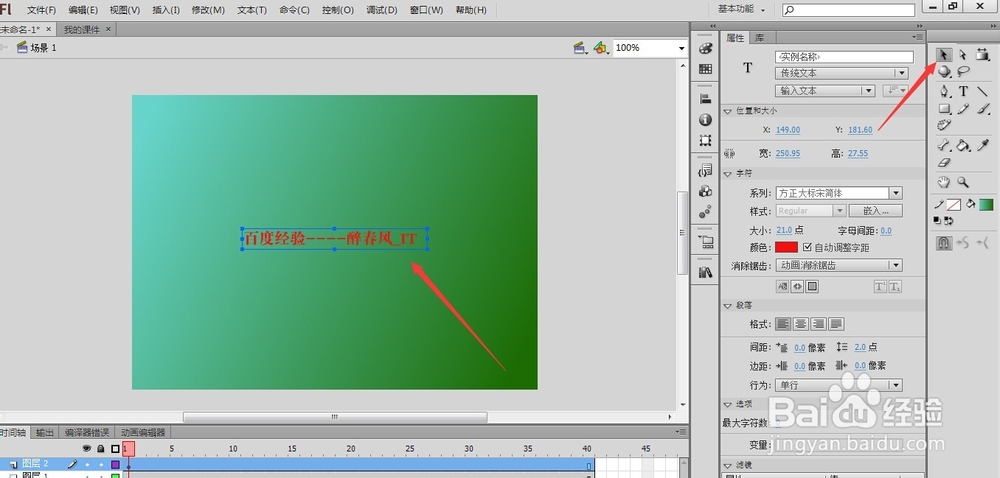Viewport: 1000px width, 478px height.
Task: Select the Rectangle tool
Action: 944,109
